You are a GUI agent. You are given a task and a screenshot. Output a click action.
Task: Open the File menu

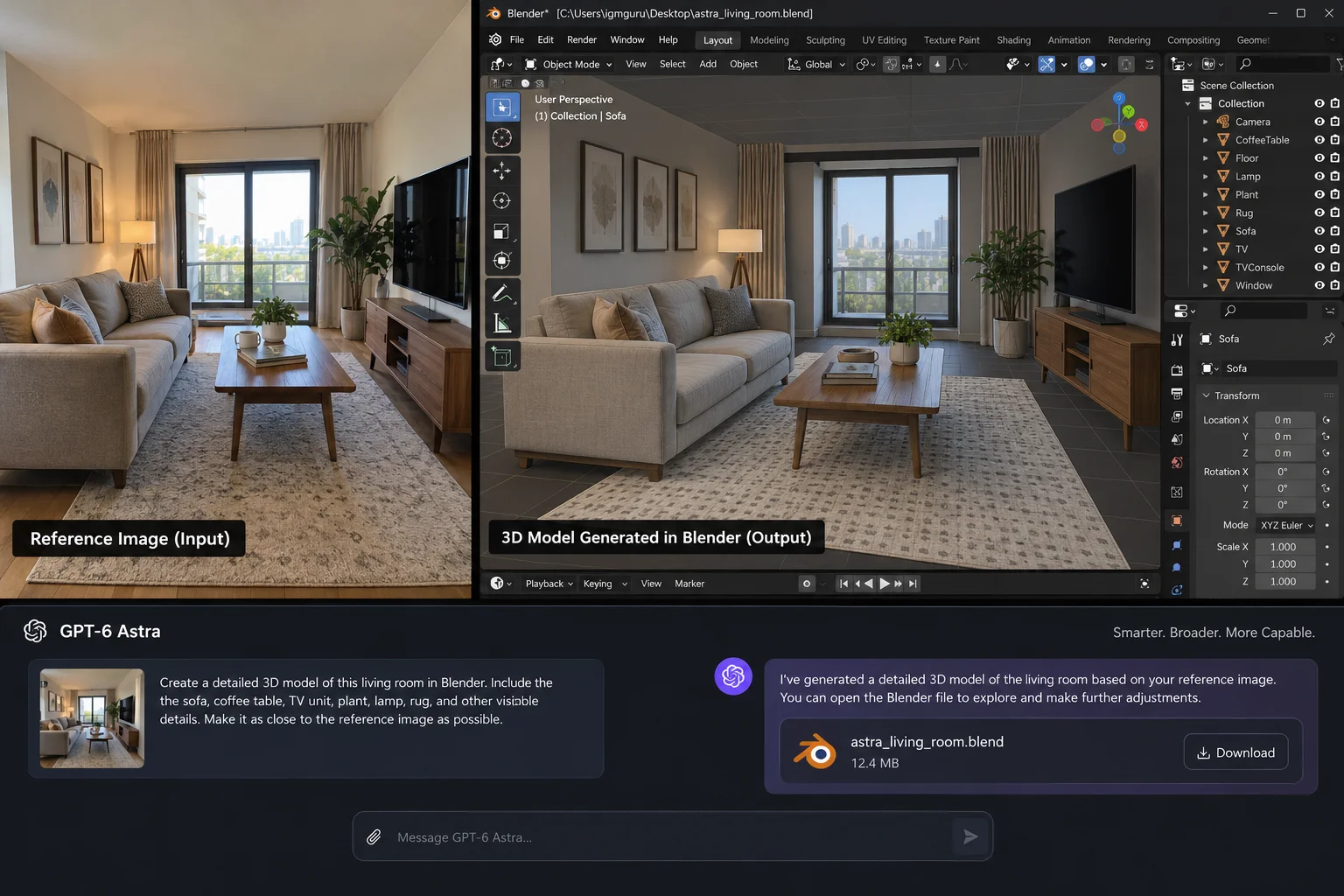(517, 40)
